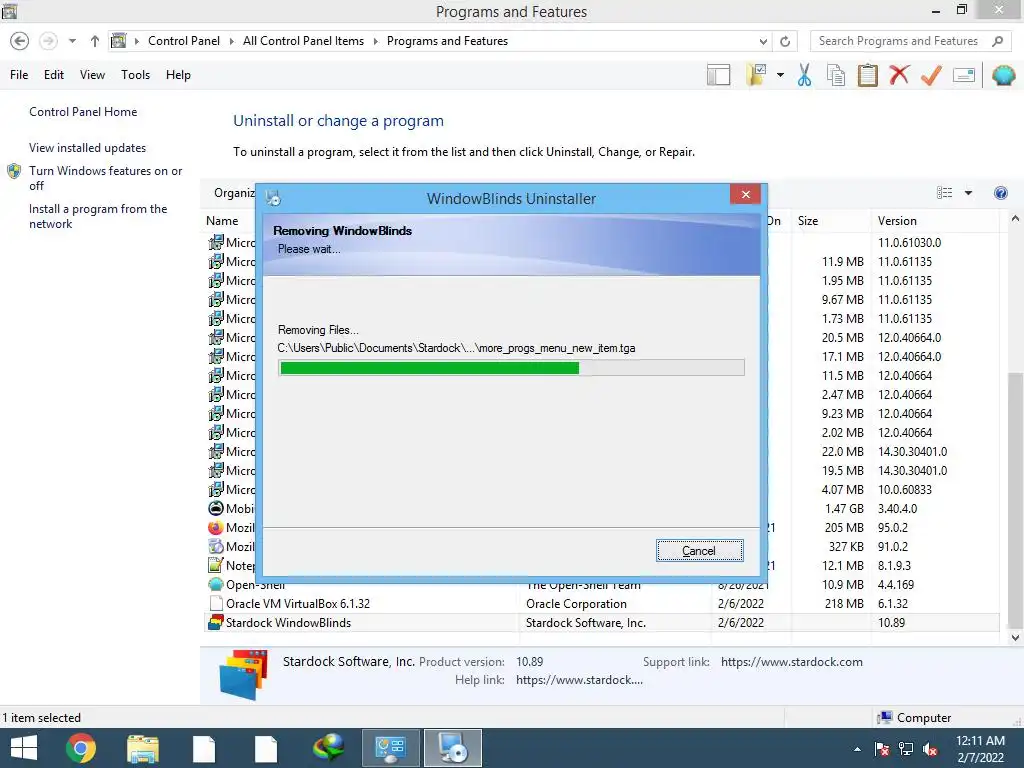Open the recent locations dropdown arrow

pyautogui.click(x=72, y=41)
